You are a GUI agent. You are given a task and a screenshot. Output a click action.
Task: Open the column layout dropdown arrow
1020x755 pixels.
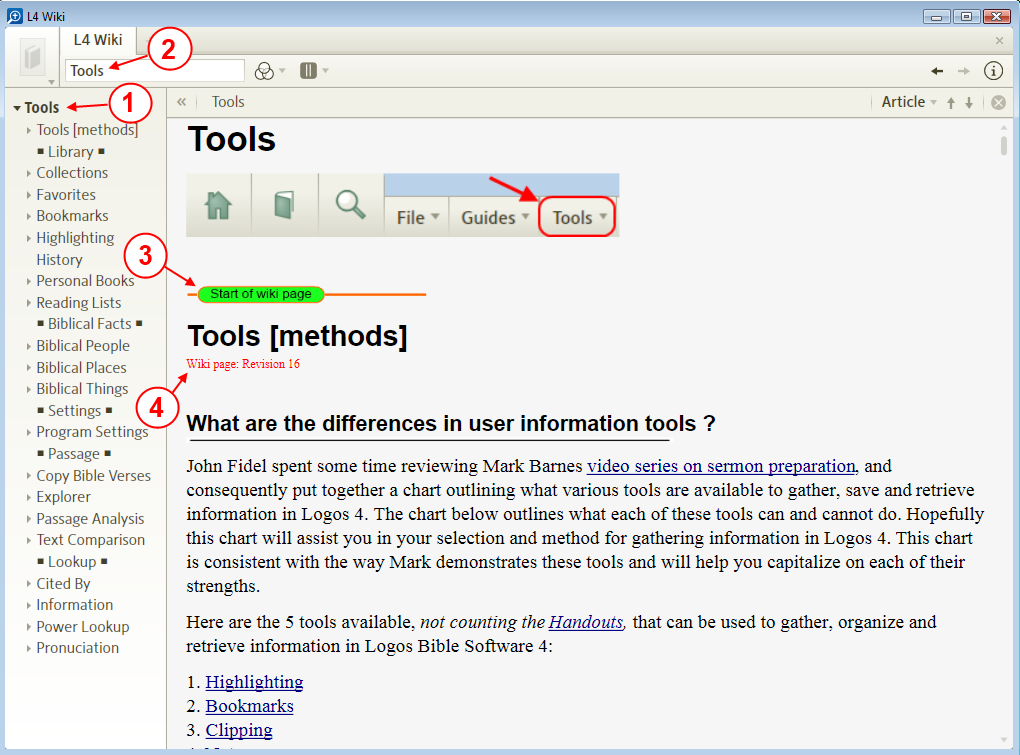click(x=325, y=70)
